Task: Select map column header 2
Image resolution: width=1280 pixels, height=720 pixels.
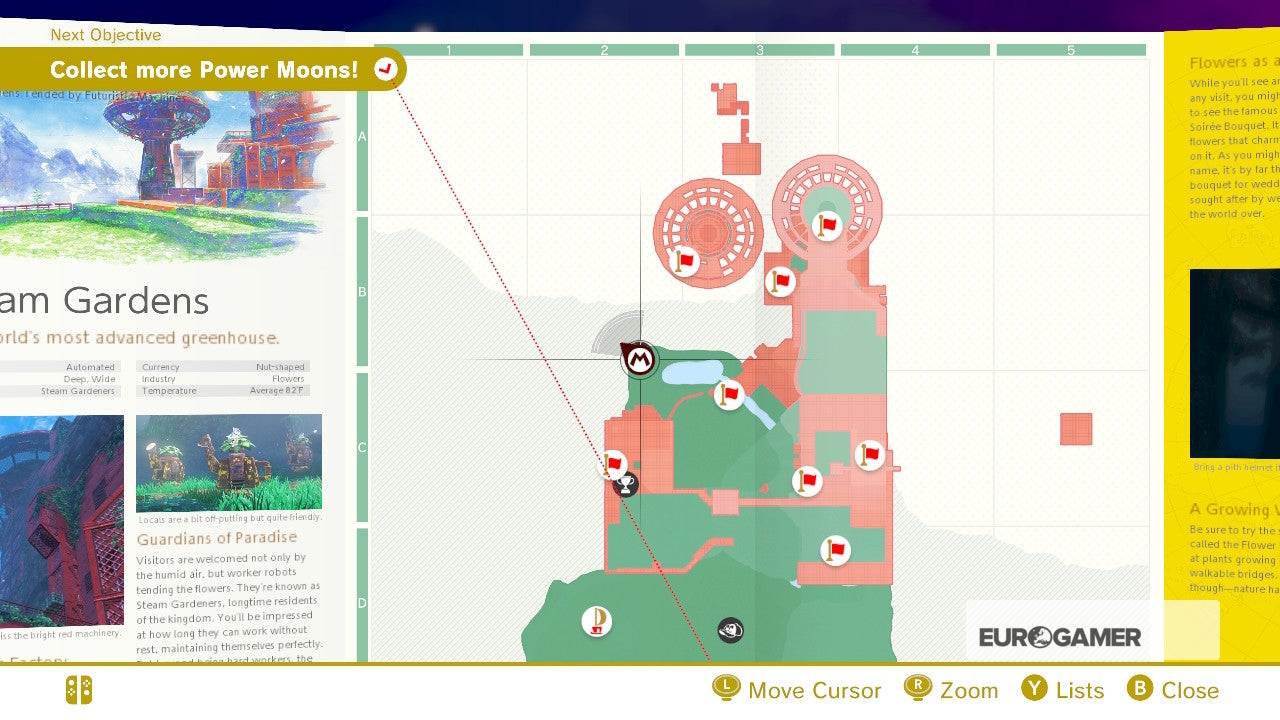Action: (604, 50)
